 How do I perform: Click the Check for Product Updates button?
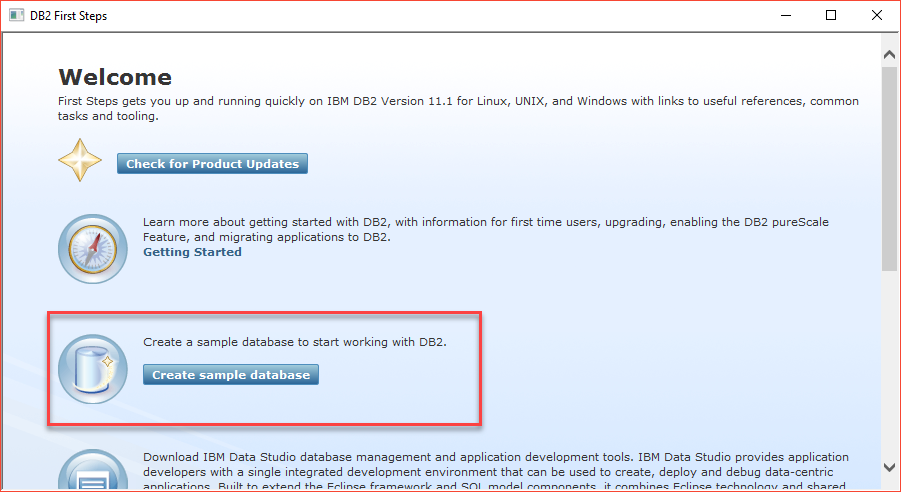pos(212,164)
